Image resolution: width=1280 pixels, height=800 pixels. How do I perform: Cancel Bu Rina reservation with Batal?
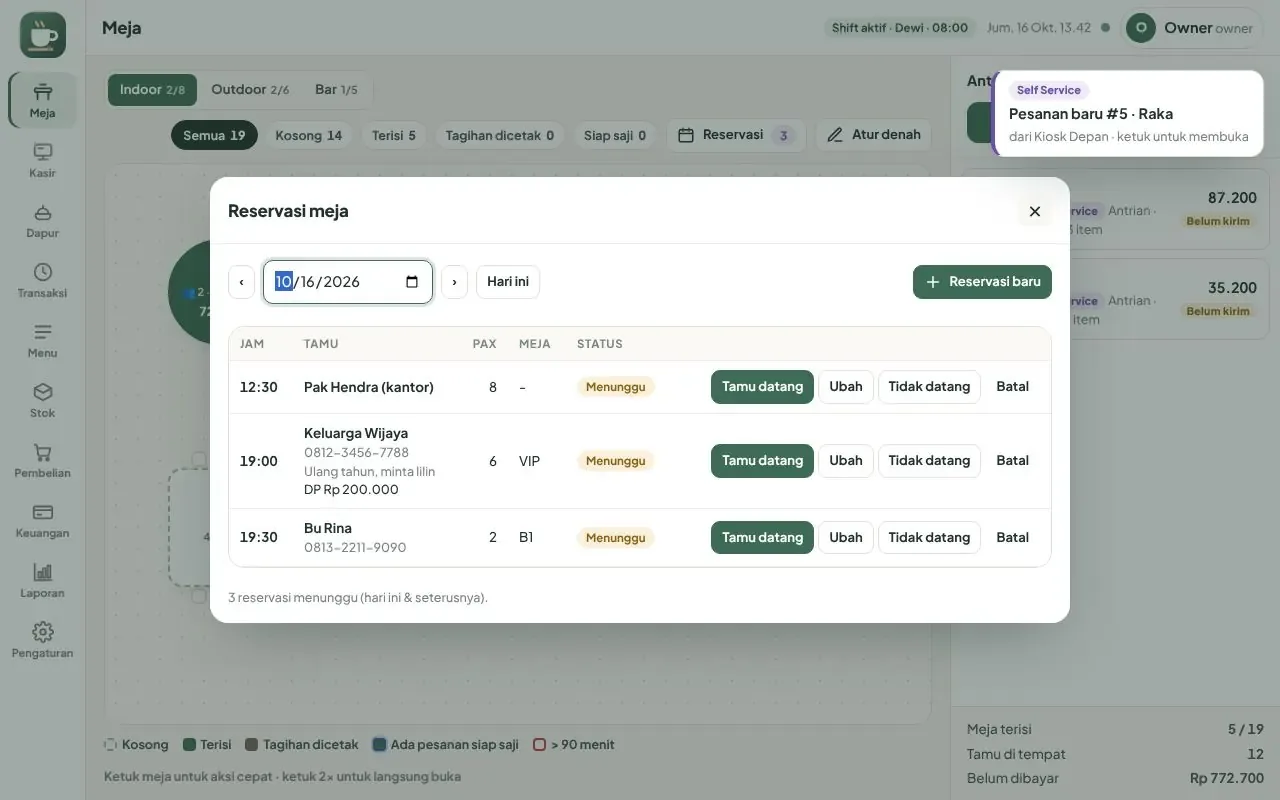click(1012, 538)
